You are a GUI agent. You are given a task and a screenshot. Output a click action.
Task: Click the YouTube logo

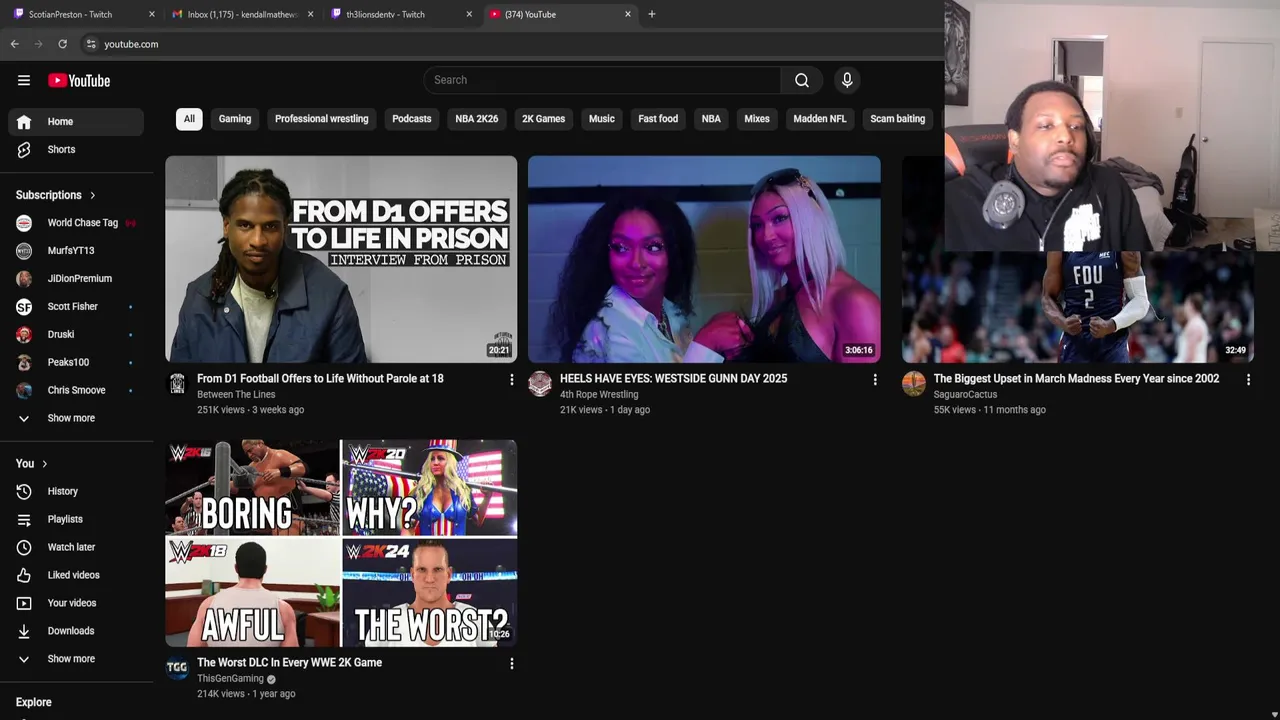click(x=79, y=80)
